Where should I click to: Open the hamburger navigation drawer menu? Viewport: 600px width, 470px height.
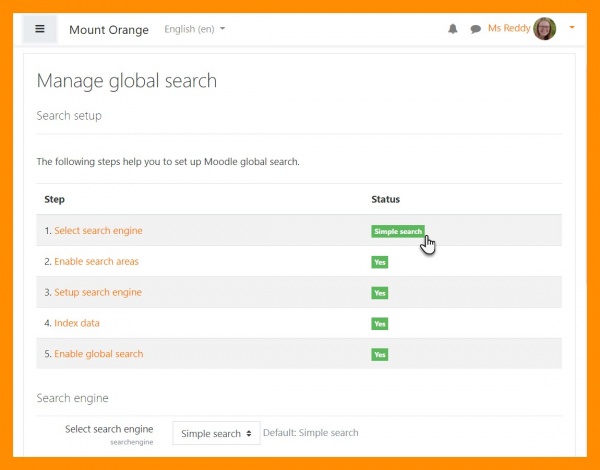[x=40, y=29]
